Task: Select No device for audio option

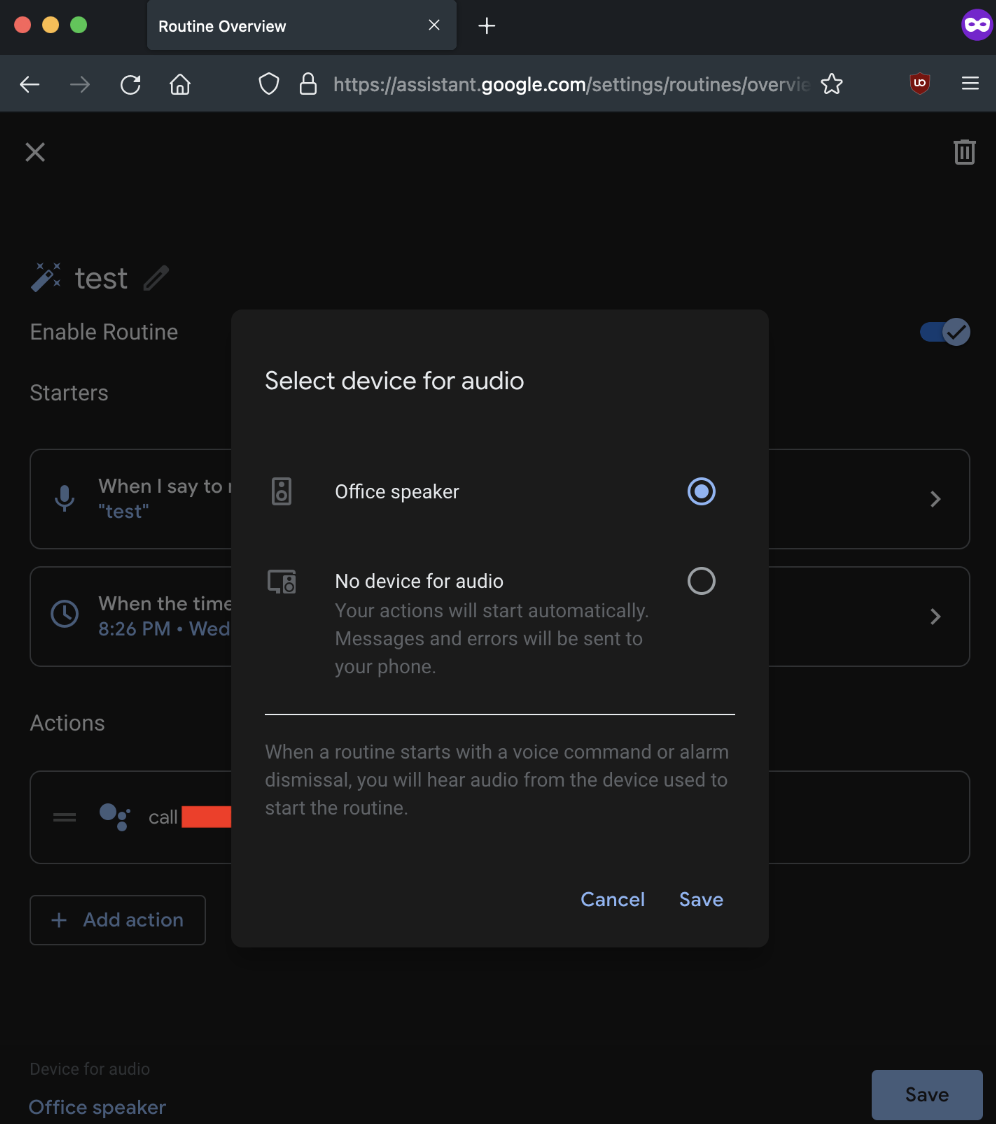Action: [701, 581]
